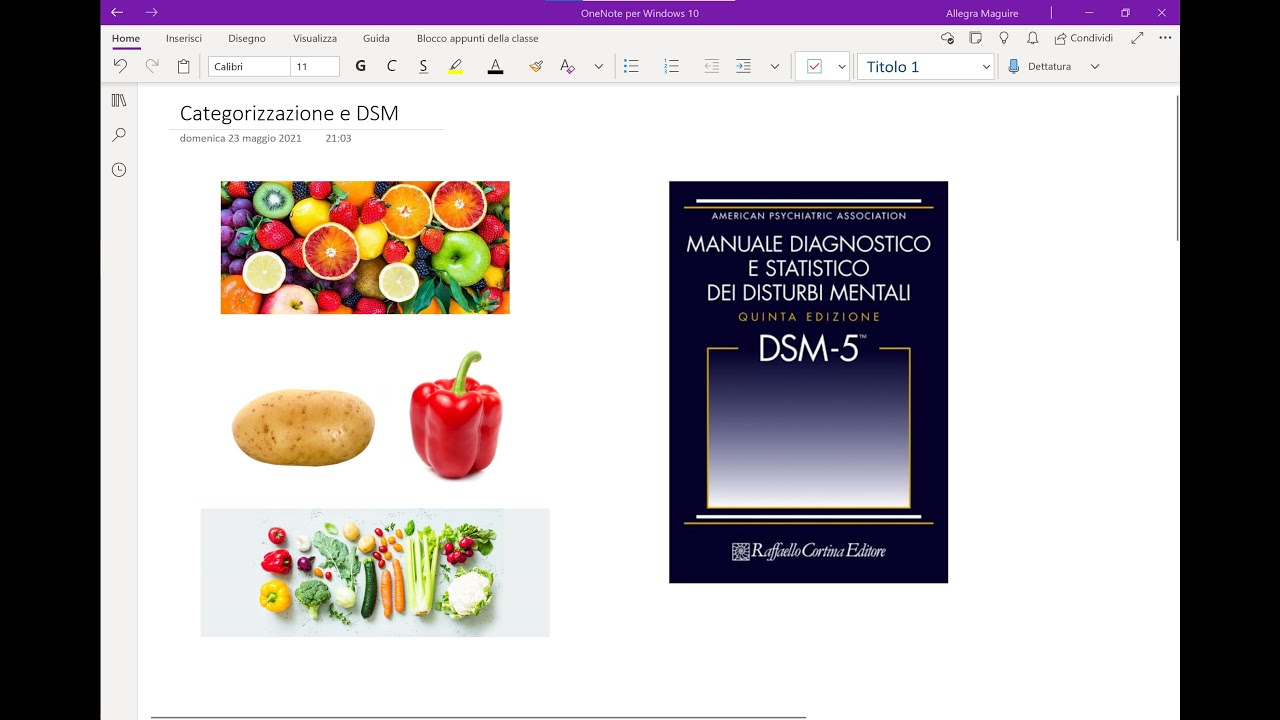Image resolution: width=1280 pixels, height=720 pixels.
Task: Apply underline formatting (S)
Action: (x=423, y=66)
